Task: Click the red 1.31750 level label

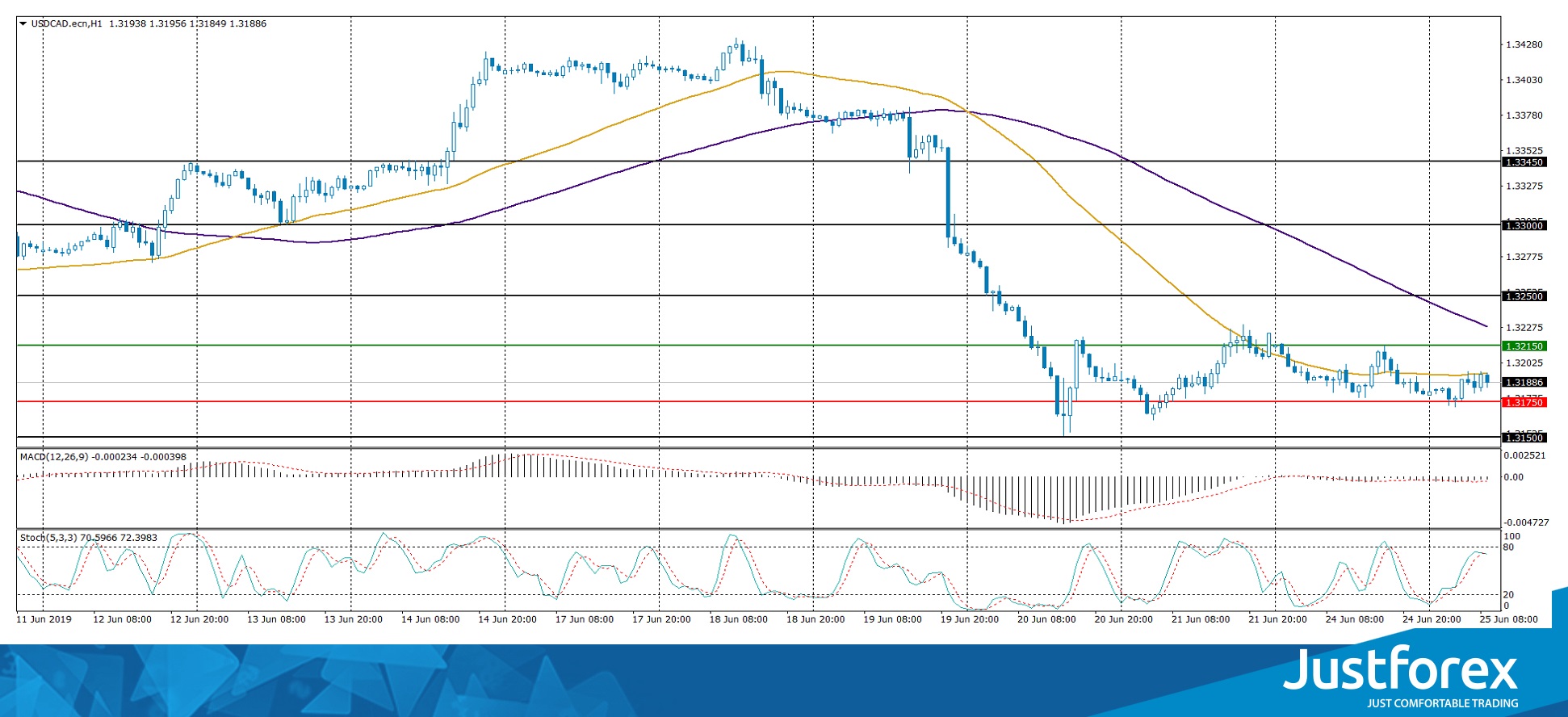Action: [1524, 402]
